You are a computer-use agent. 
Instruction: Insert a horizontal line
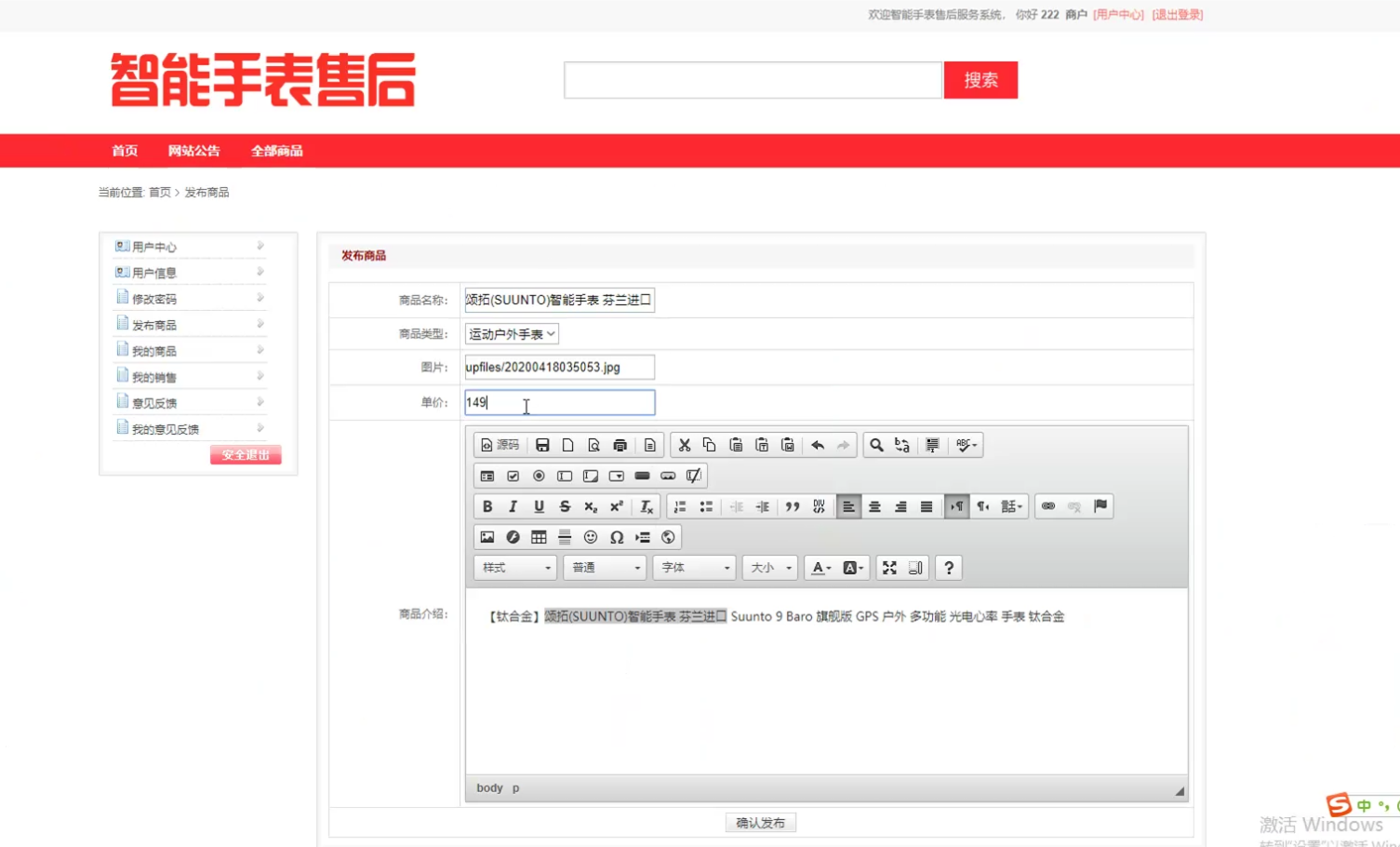[x=565, y=537]
